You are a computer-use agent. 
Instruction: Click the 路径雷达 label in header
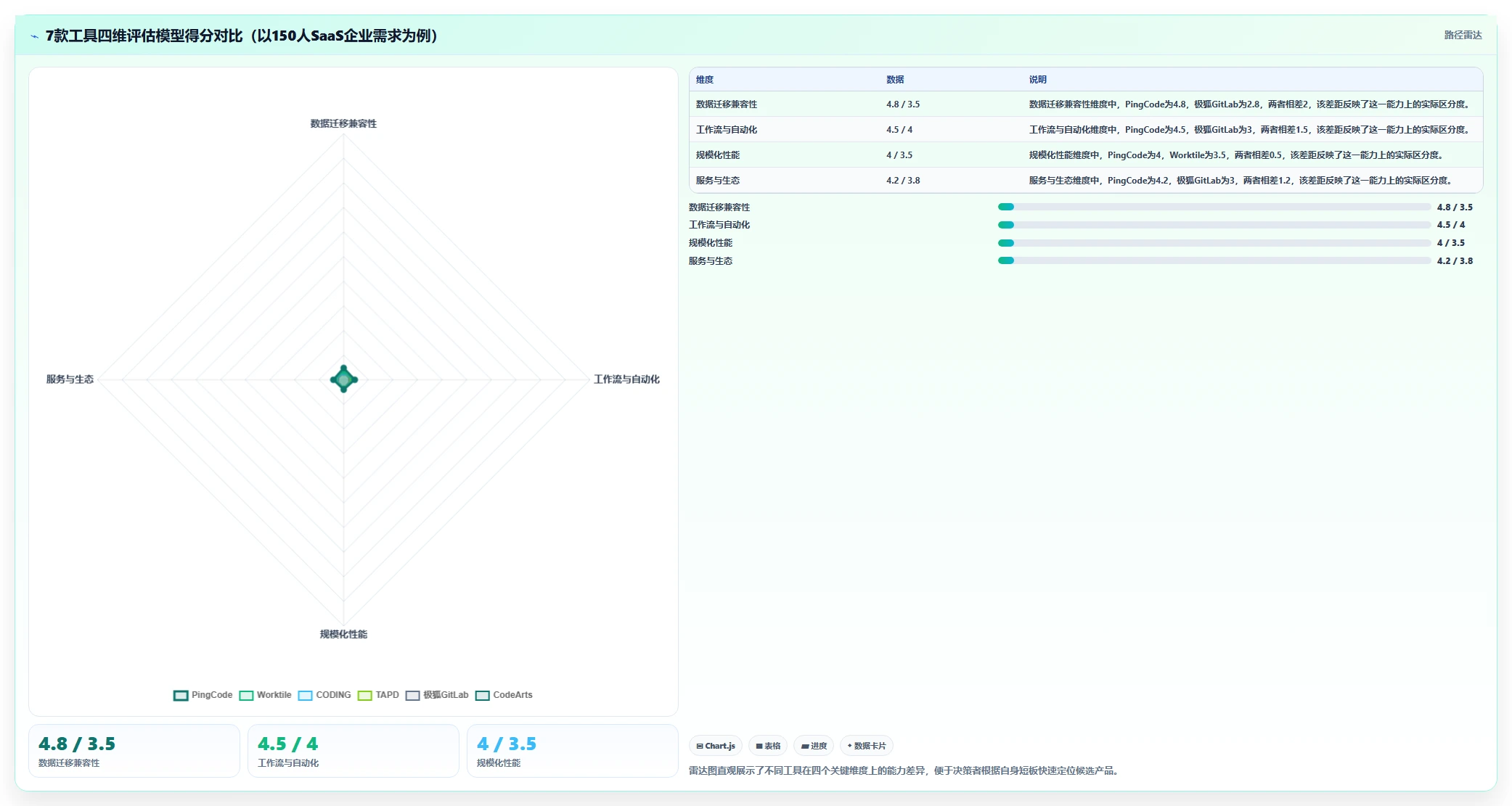tap(1463, 35)
